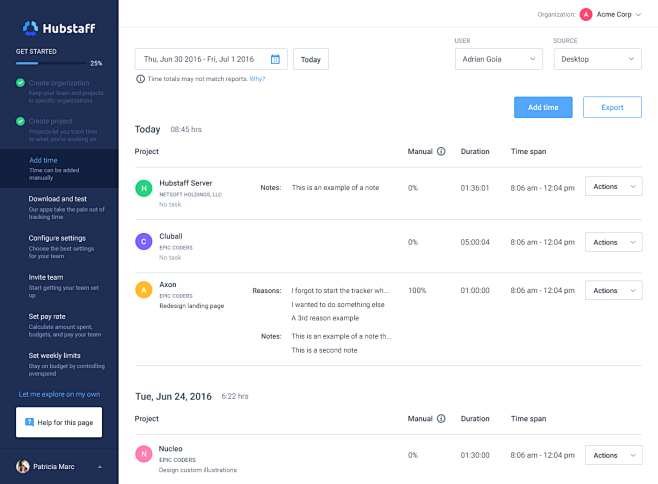Click the Acme Corp organization avatar

click(586, 14)
